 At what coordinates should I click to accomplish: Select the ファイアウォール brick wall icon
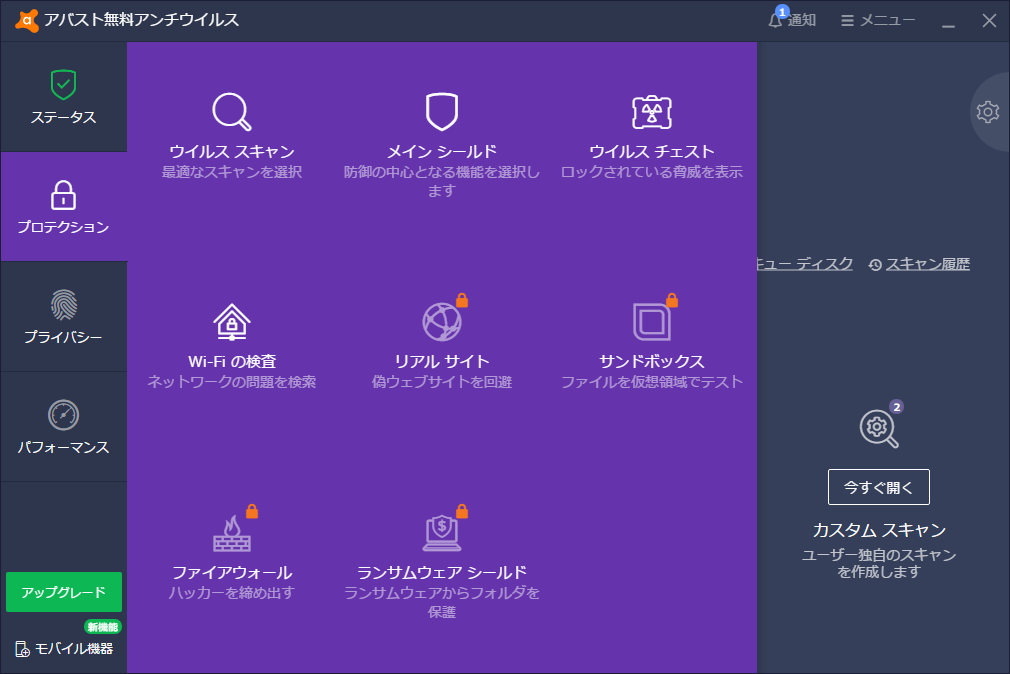(230, 533)
